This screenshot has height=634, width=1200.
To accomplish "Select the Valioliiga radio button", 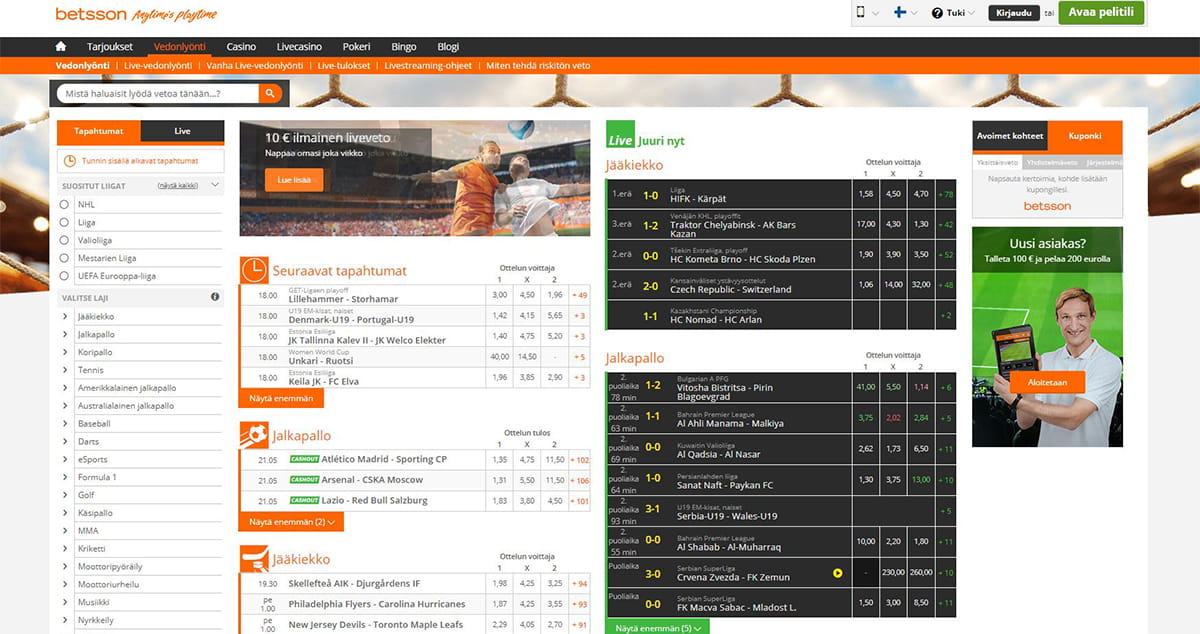I will click(x=66, y=240).
